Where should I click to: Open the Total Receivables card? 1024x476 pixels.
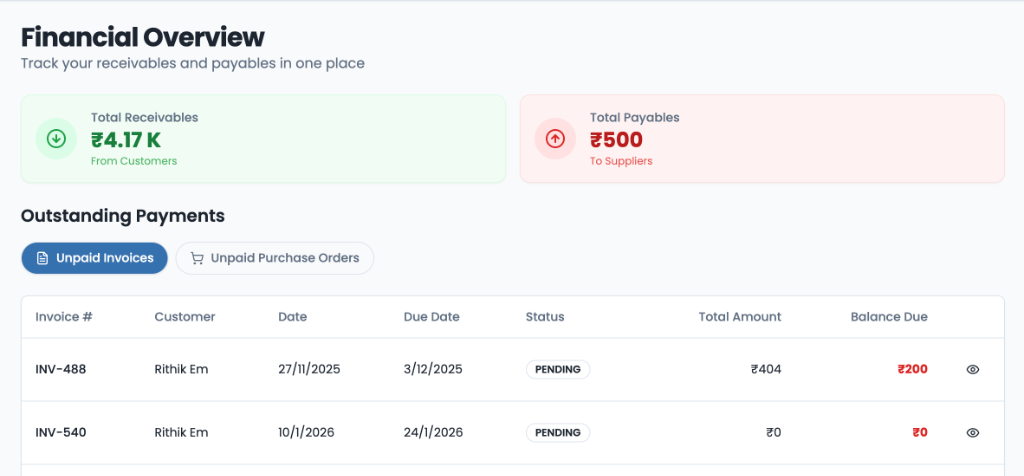pyautogui.click(x=263, y=139)
